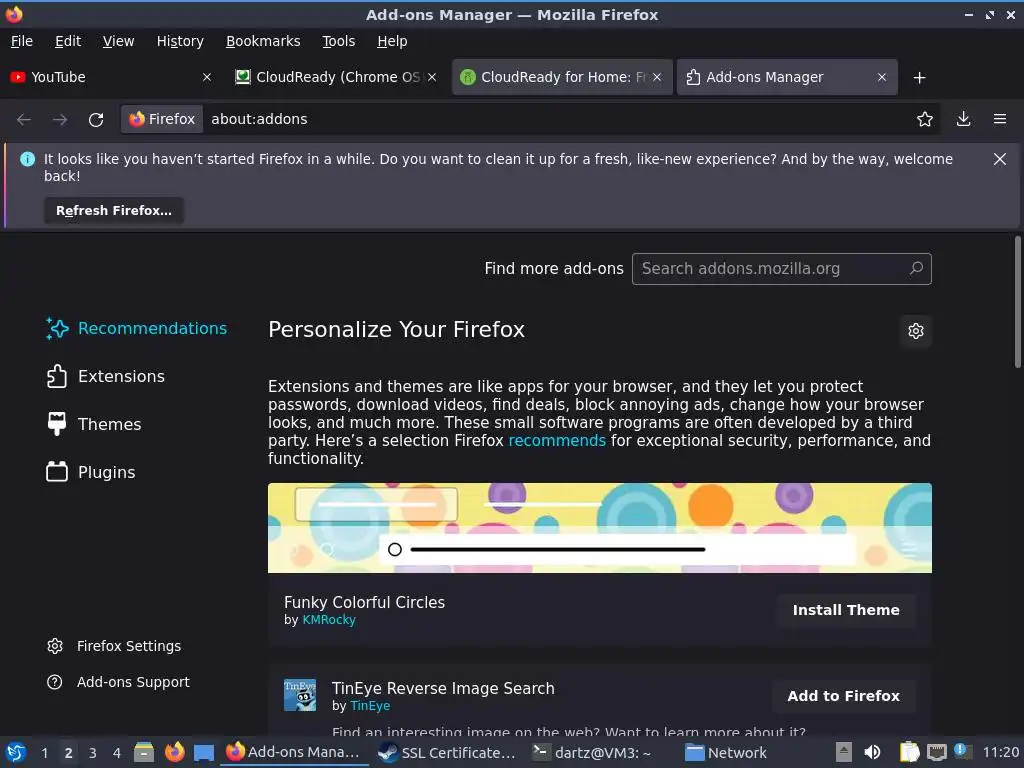Select Recommendations in the sidebar
1024x768 pixels.
click(x=136, y=328)
